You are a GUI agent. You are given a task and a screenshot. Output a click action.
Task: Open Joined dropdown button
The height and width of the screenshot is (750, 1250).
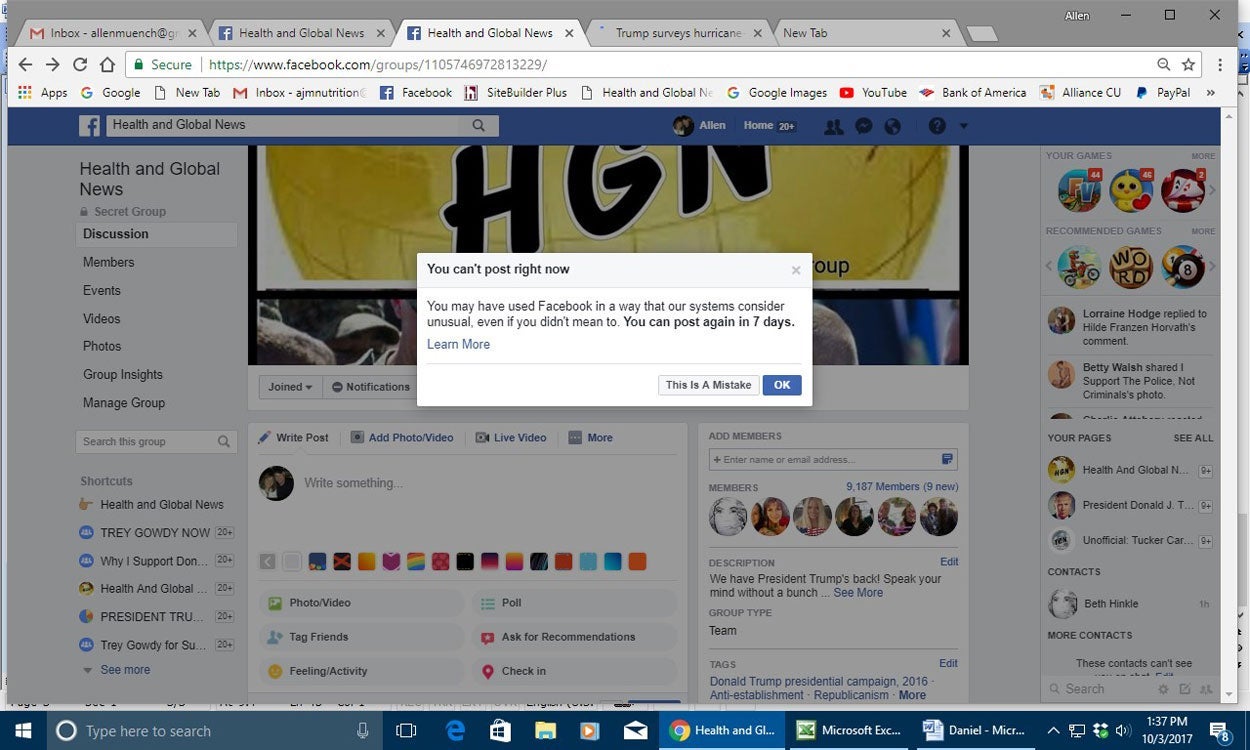(x=290, y=387)
